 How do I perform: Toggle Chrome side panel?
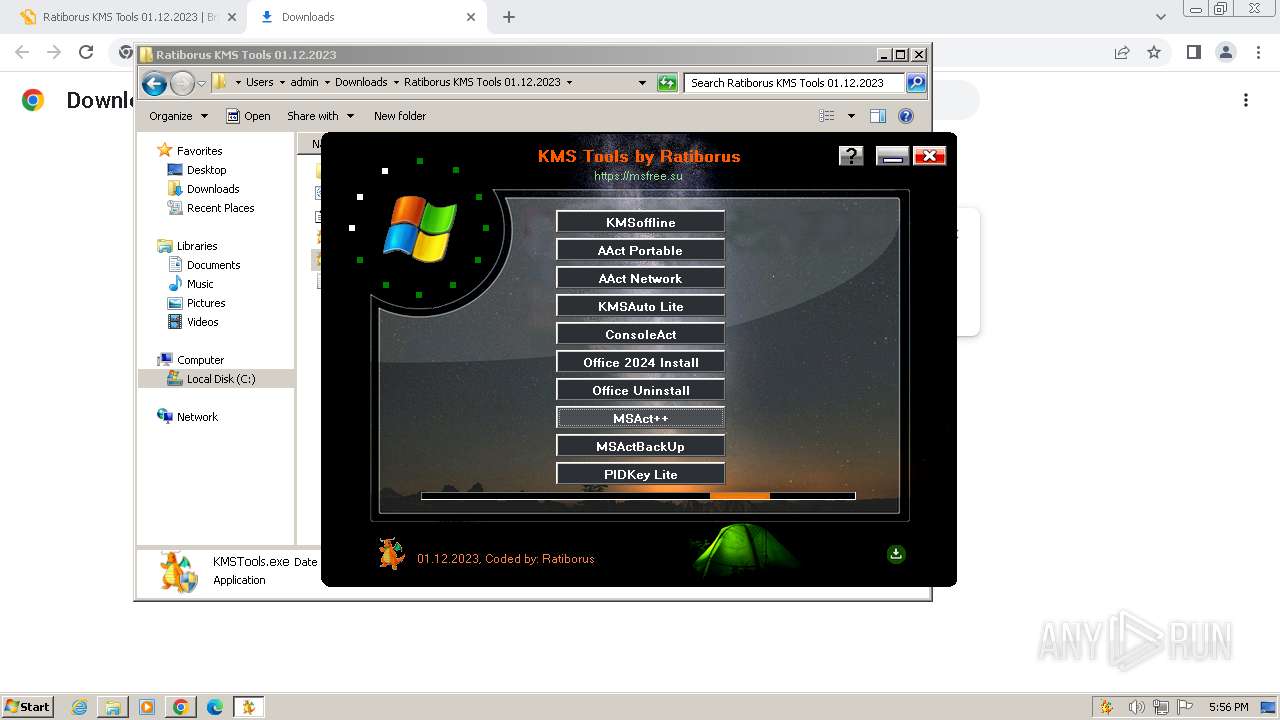click(x=1193, y=52)
